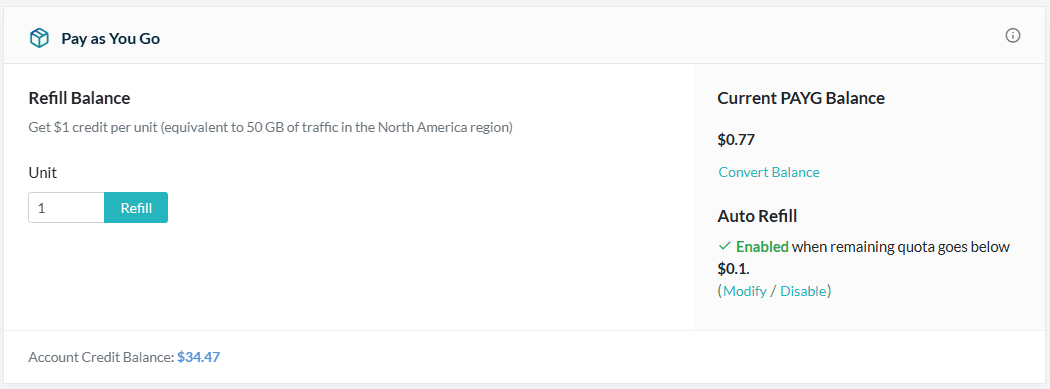This screenshot has width=1050, height=389.
Task: Click the Auto Refill heading
Action: pyautogui.click(x=757, y=216)
